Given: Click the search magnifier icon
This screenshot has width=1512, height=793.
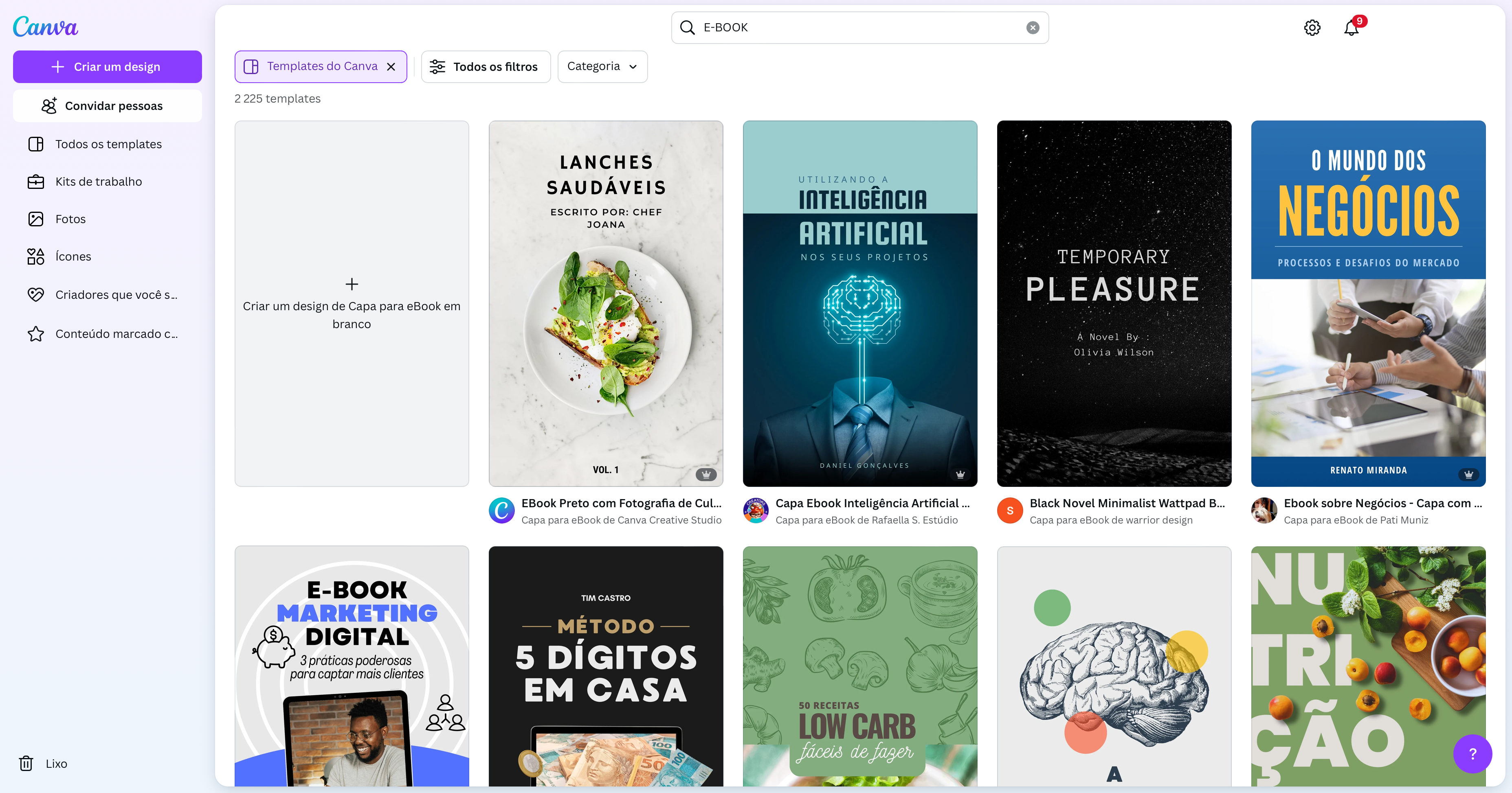Looking at the screenshot, I should tap(687, 28).
